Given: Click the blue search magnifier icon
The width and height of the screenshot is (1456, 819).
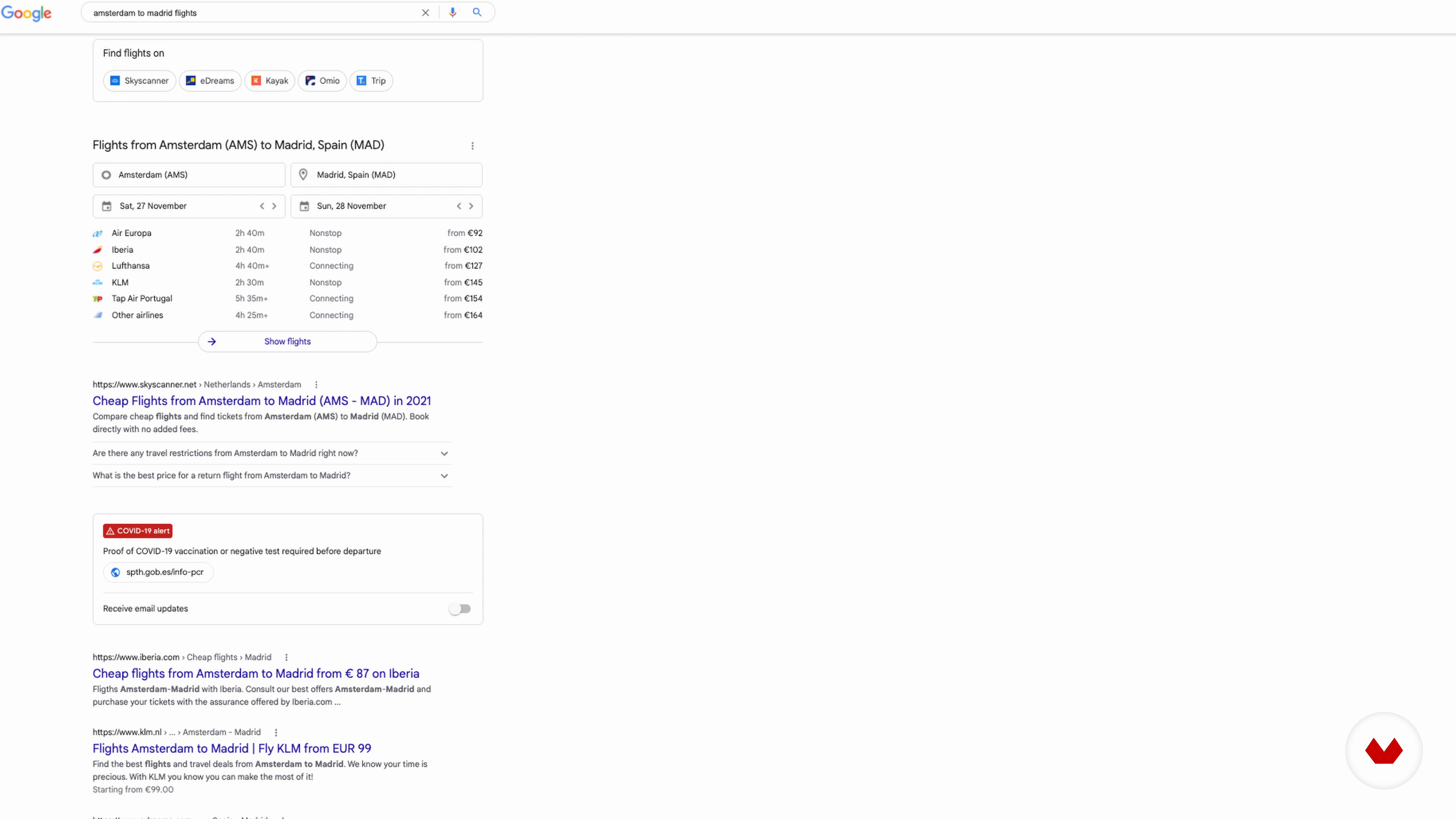Looking at the screenshot, I should tap(477, 13).
